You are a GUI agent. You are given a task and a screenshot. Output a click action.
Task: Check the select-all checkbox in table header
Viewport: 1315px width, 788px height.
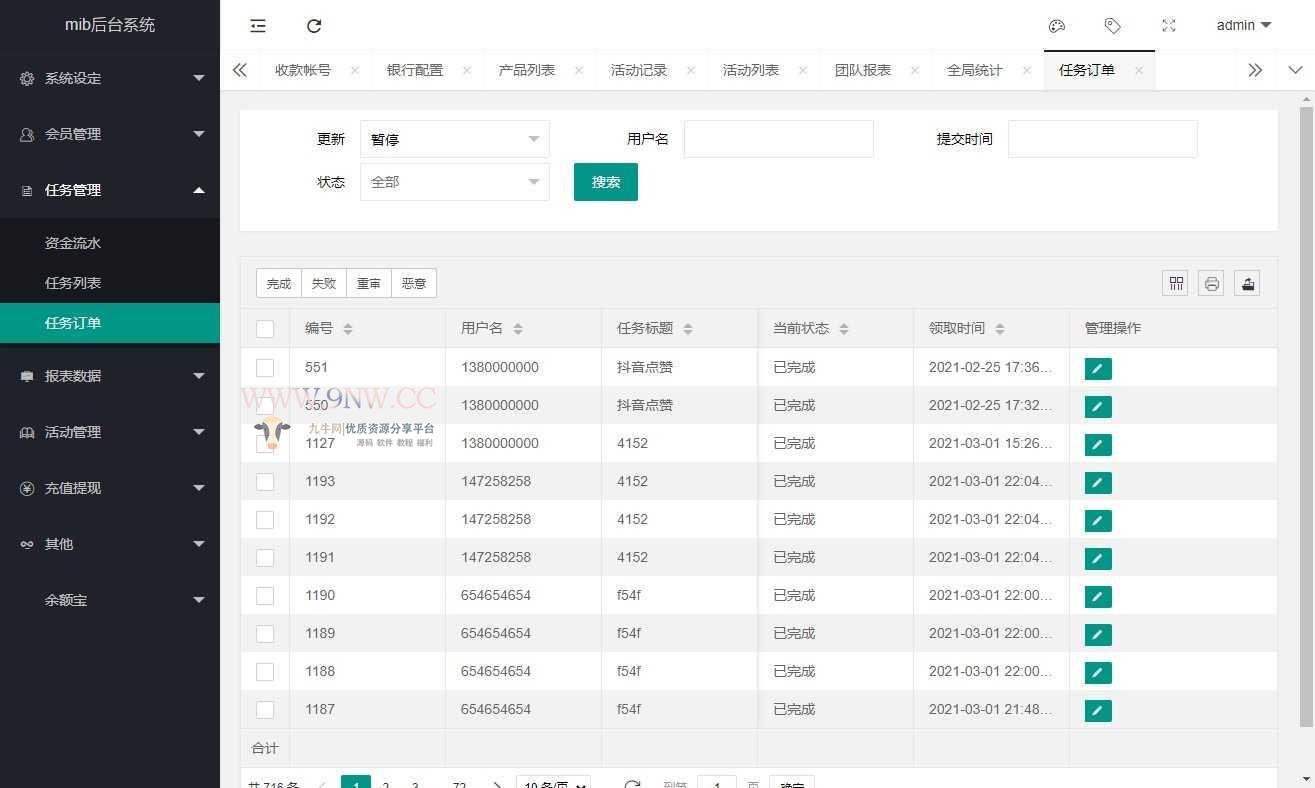265,329
